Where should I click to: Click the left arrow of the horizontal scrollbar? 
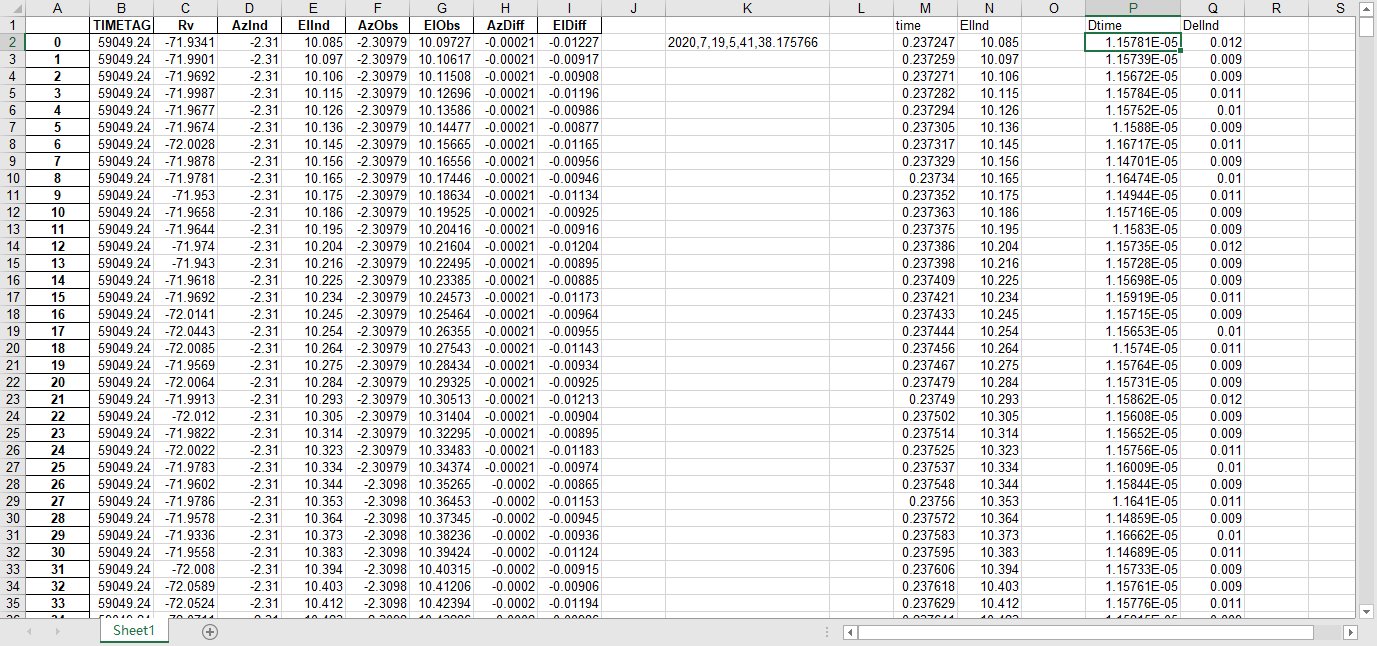(x=848, y=632)
